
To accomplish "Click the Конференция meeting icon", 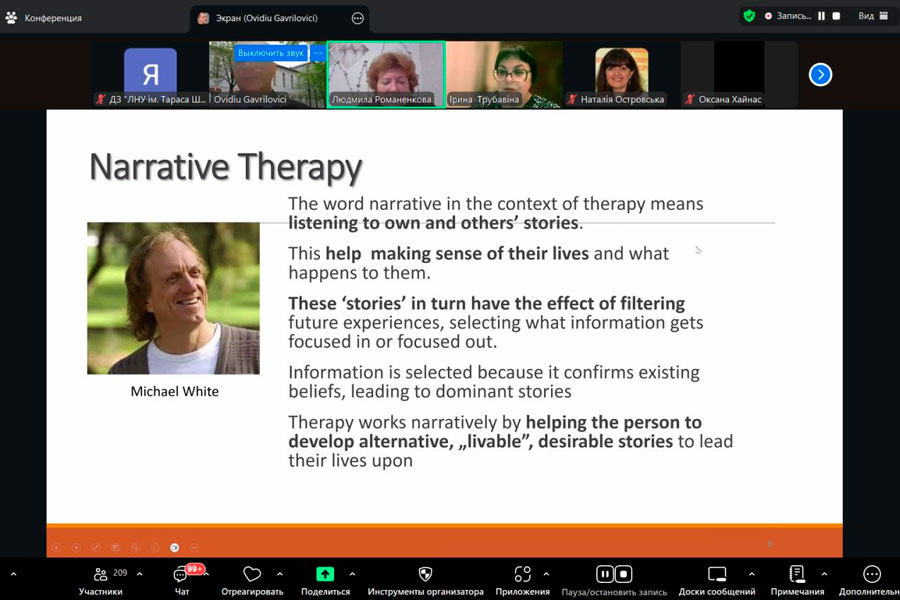I will [11, 18].
